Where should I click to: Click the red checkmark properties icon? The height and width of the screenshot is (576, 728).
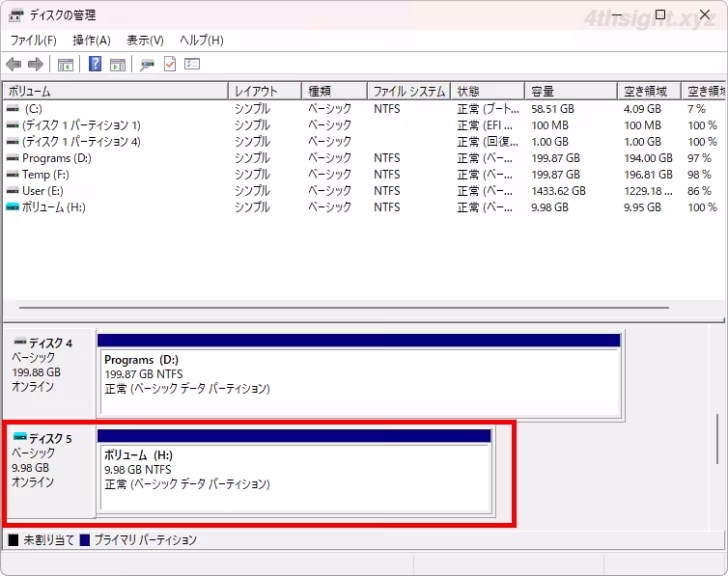[x=170, y=64]
